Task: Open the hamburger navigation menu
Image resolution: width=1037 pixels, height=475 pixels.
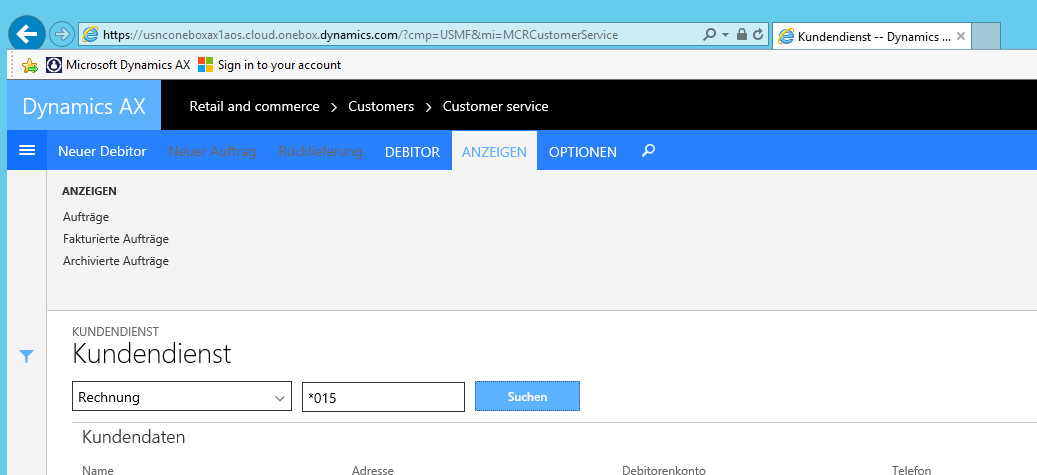Action: point(27,151)
